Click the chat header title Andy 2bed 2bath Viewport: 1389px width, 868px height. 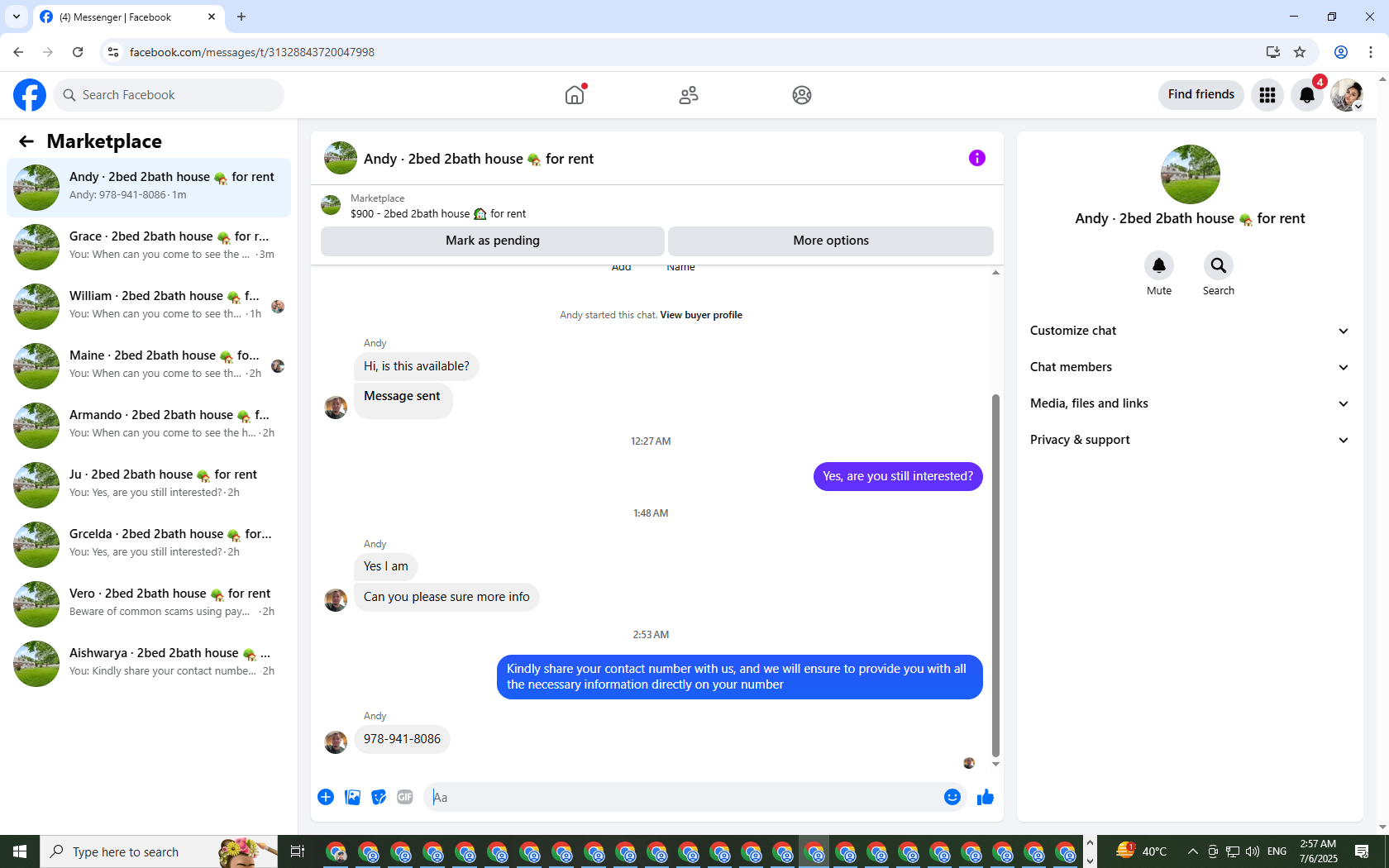pyautogui.click(x=479, y=159)
